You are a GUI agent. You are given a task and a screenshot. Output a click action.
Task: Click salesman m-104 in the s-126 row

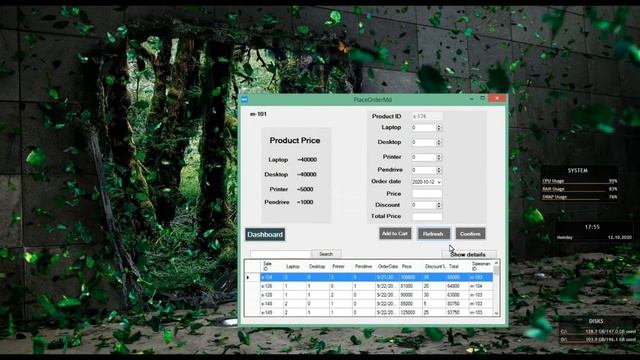480,286
